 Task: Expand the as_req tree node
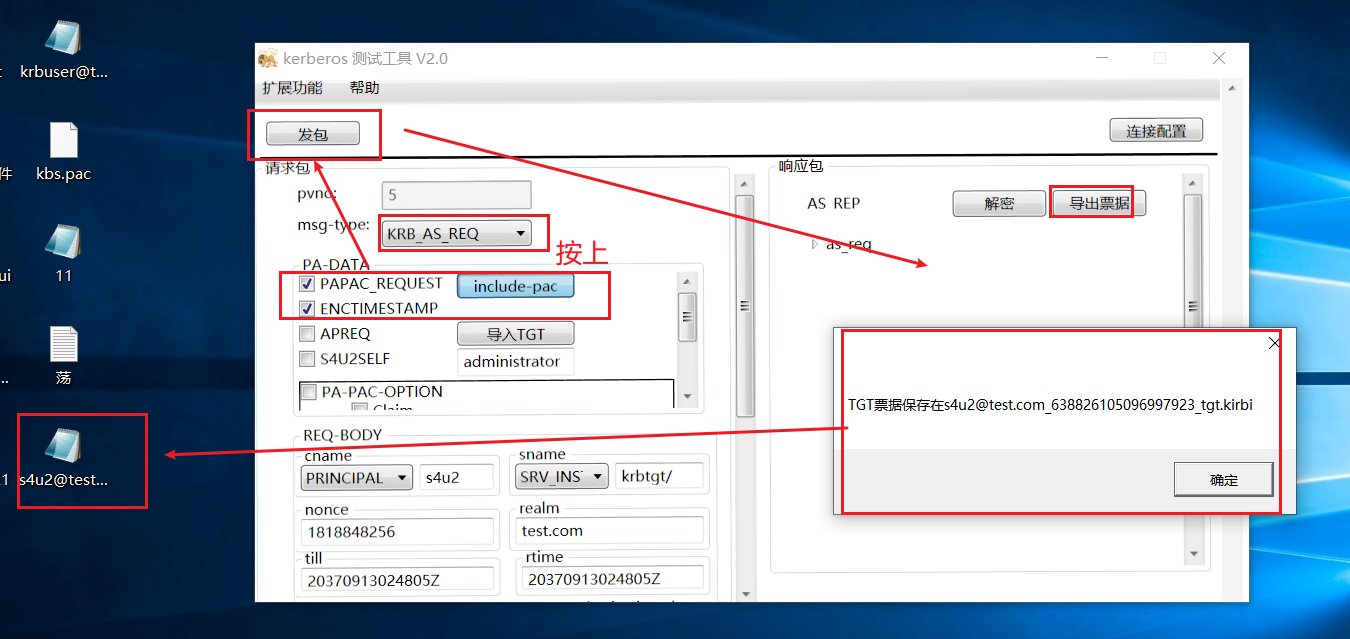pyautogui.click(x=815, y=244)
